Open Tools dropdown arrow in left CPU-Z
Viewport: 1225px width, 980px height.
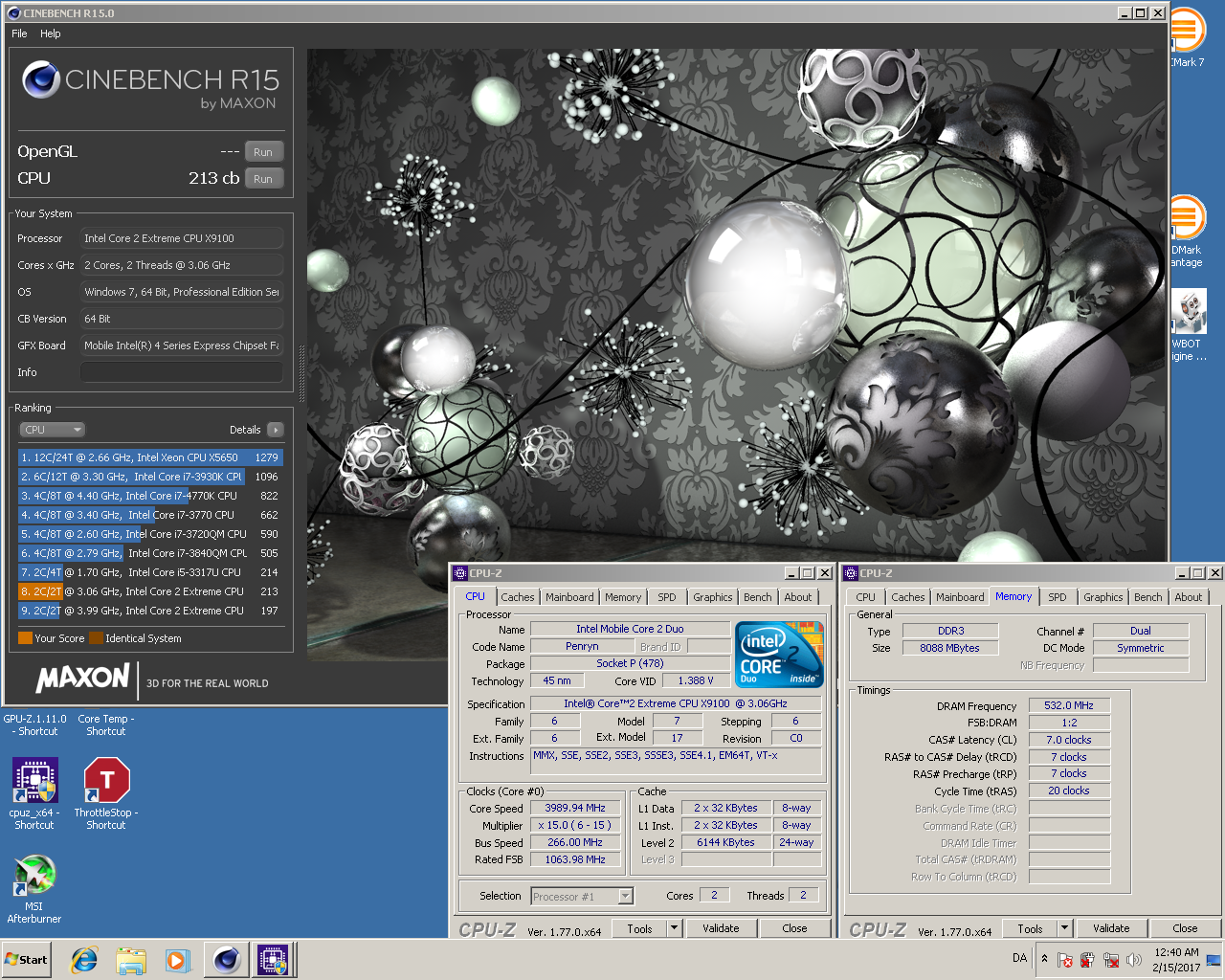pyautogui.click(x=674, y=928)
